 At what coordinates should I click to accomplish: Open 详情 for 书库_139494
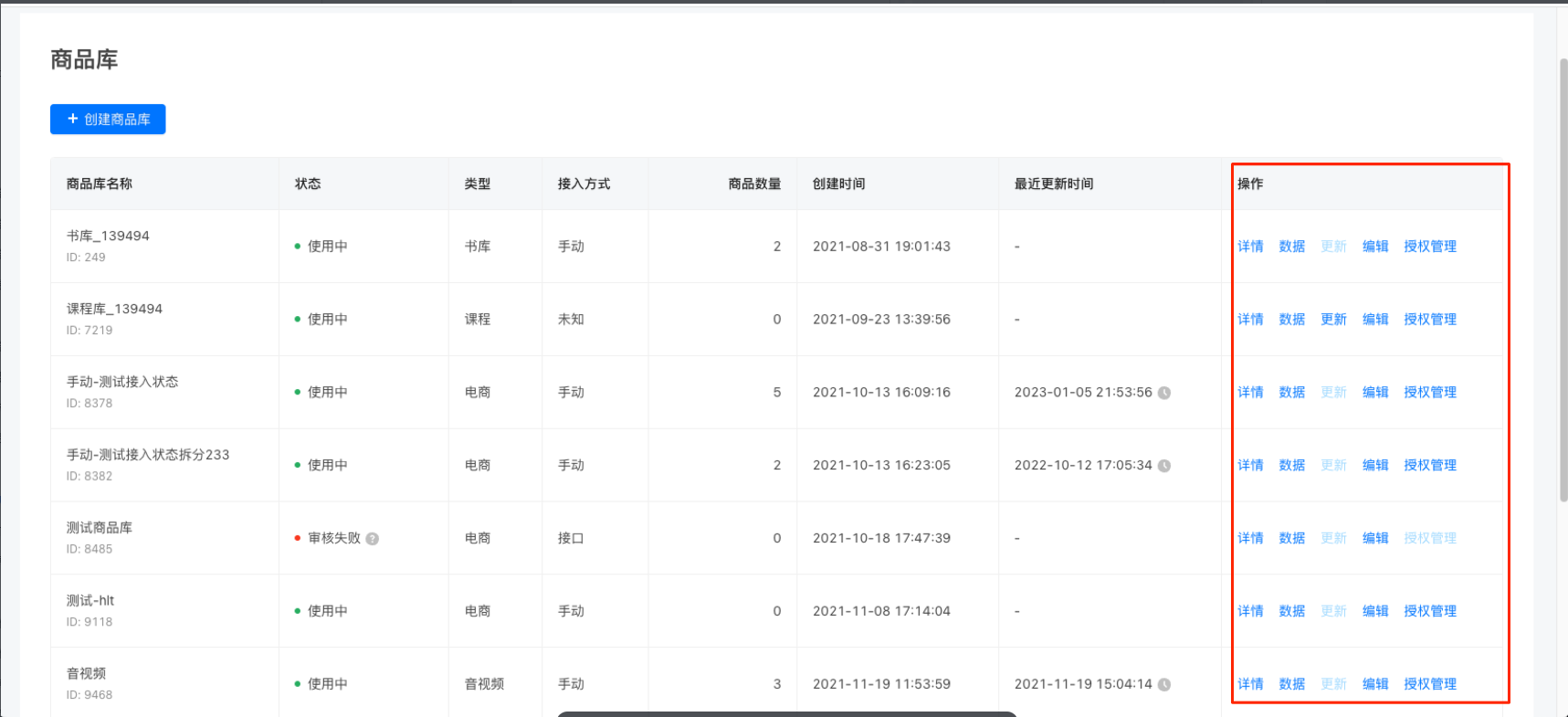[x=1250, y=247]
